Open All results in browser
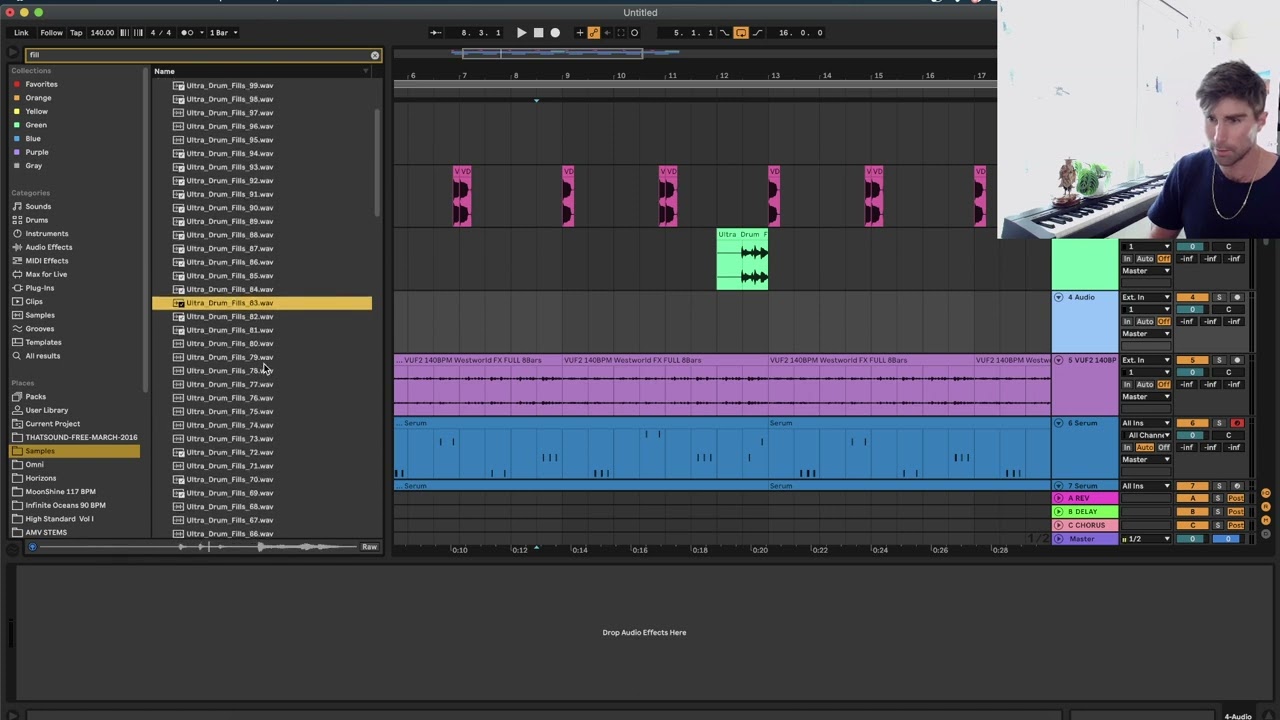 [42, 356]
